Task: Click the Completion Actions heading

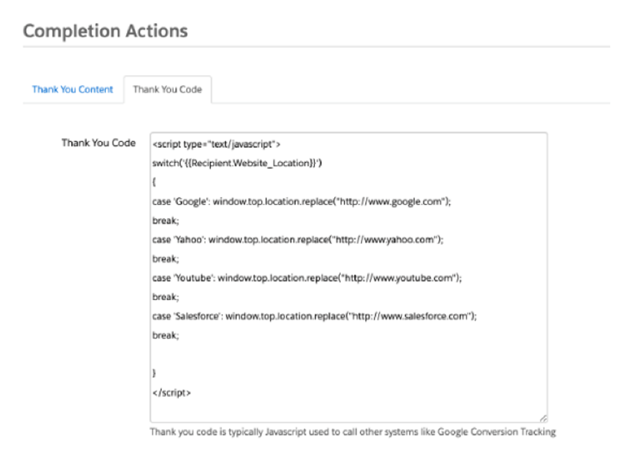Action: tap(105, 31)
